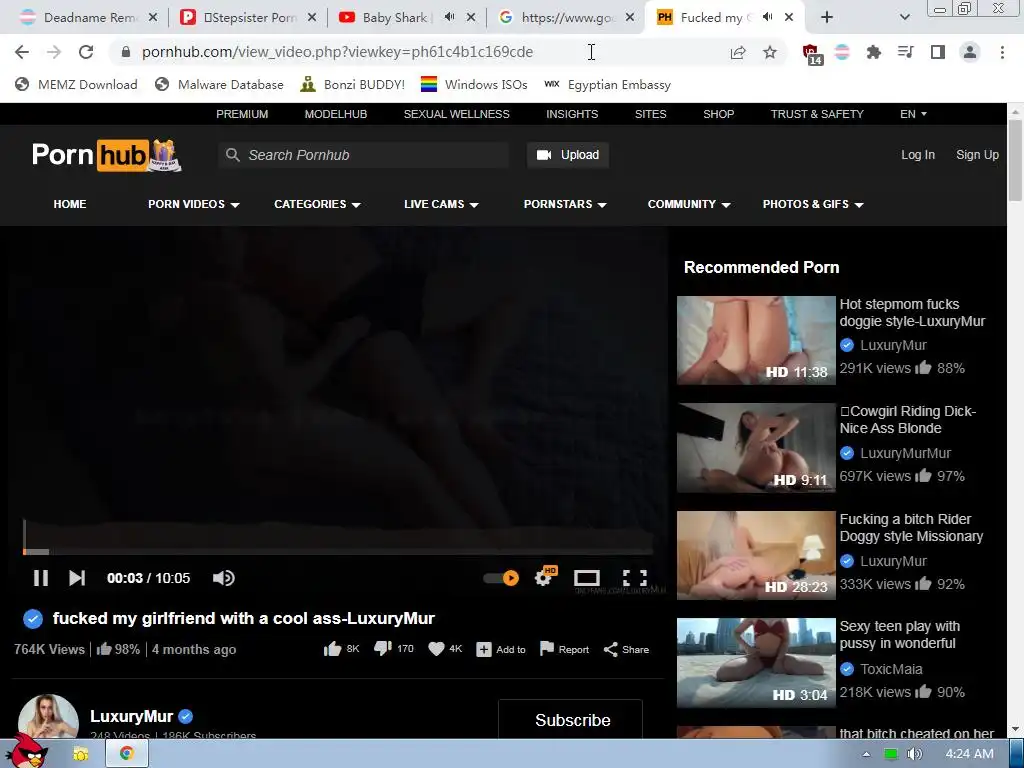Go to the HOME navigation item
This screenshot has height=768, width=1024.
pyautogui.click(x=70, y=204)
